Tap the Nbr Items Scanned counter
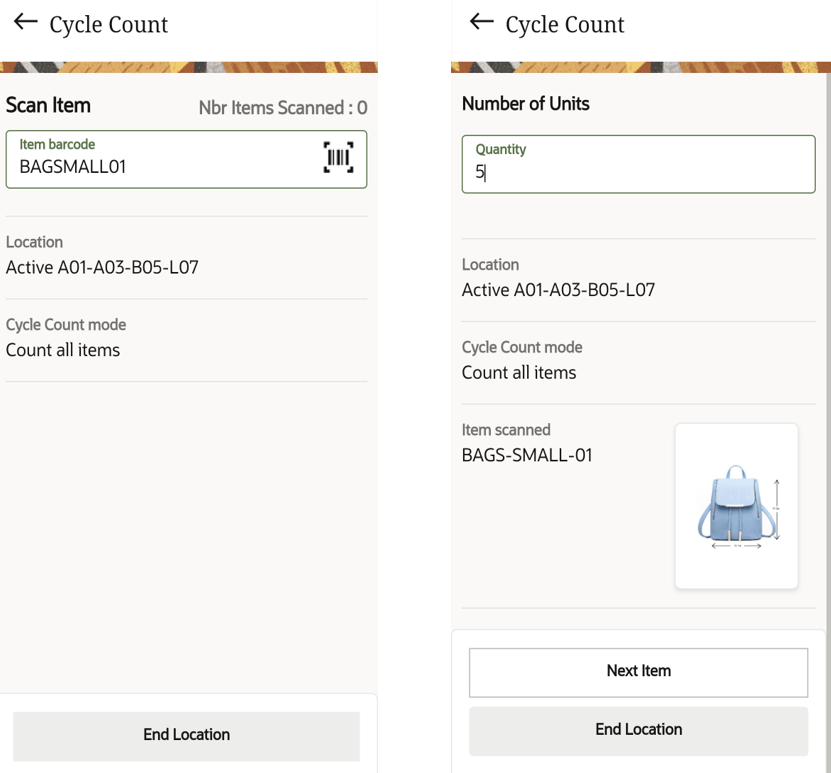Viewport: 831px width, 773px height. click(282, 108)
